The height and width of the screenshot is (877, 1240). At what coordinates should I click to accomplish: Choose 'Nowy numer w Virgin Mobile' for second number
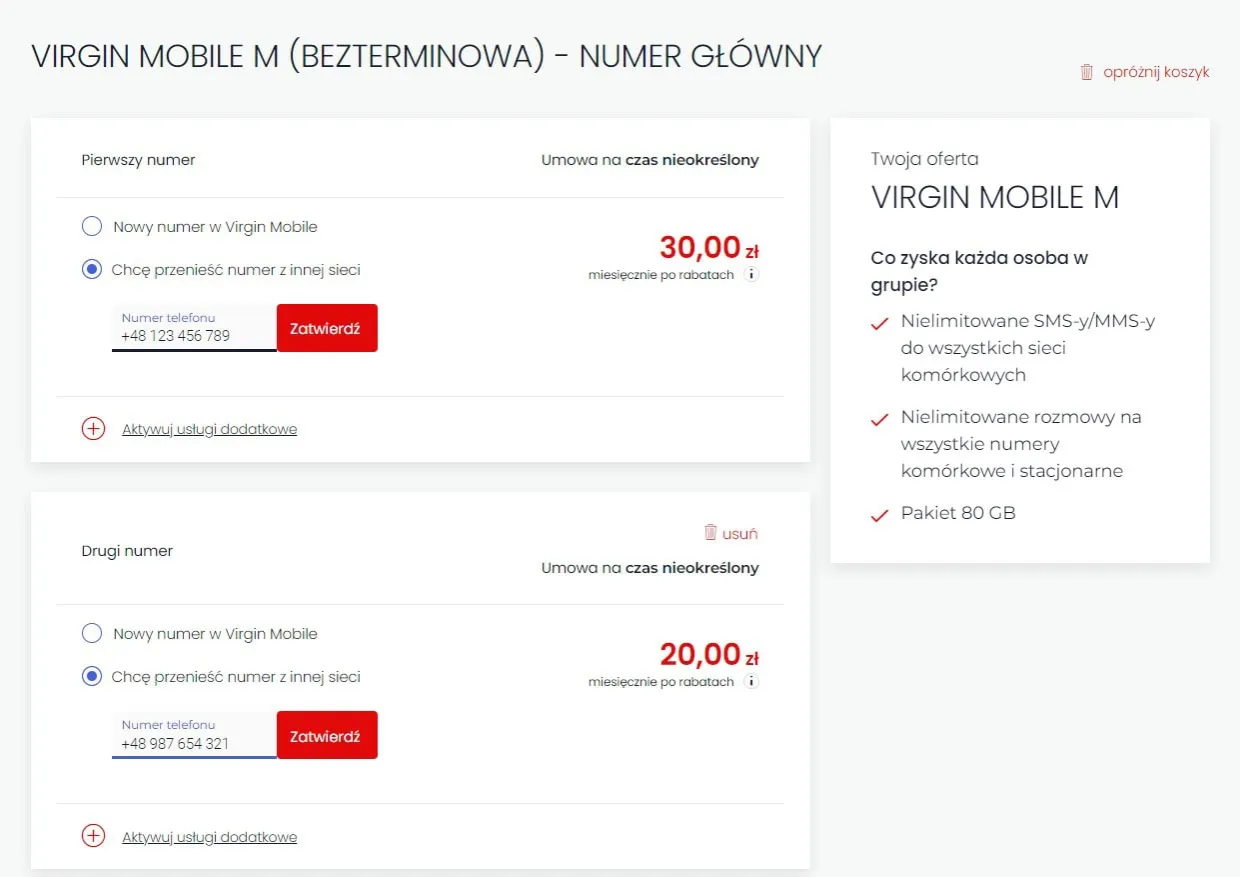click(92, 634)
